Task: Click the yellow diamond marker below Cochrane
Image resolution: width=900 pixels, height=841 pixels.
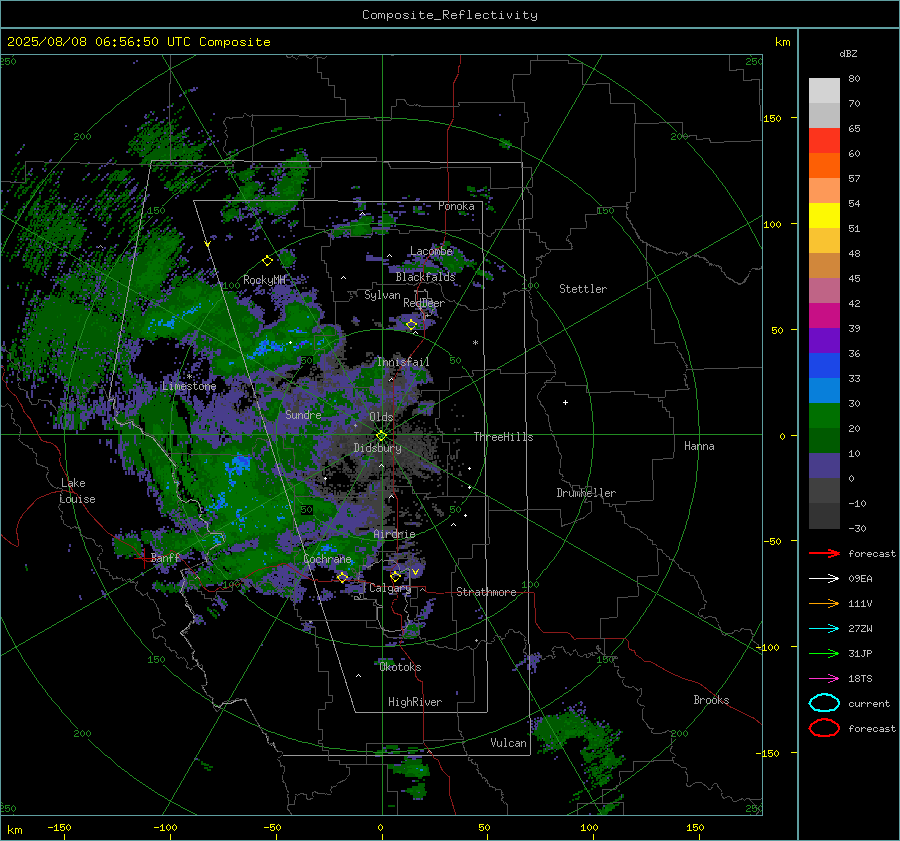Action: click(x=343, y=577)
